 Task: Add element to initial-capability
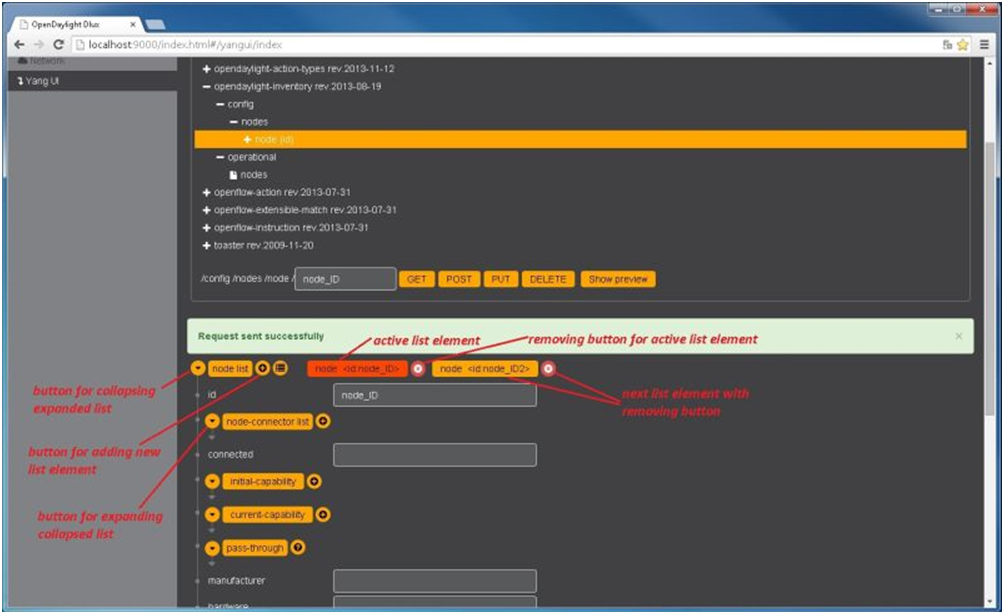pyautogui.click(x=314, y=481)
